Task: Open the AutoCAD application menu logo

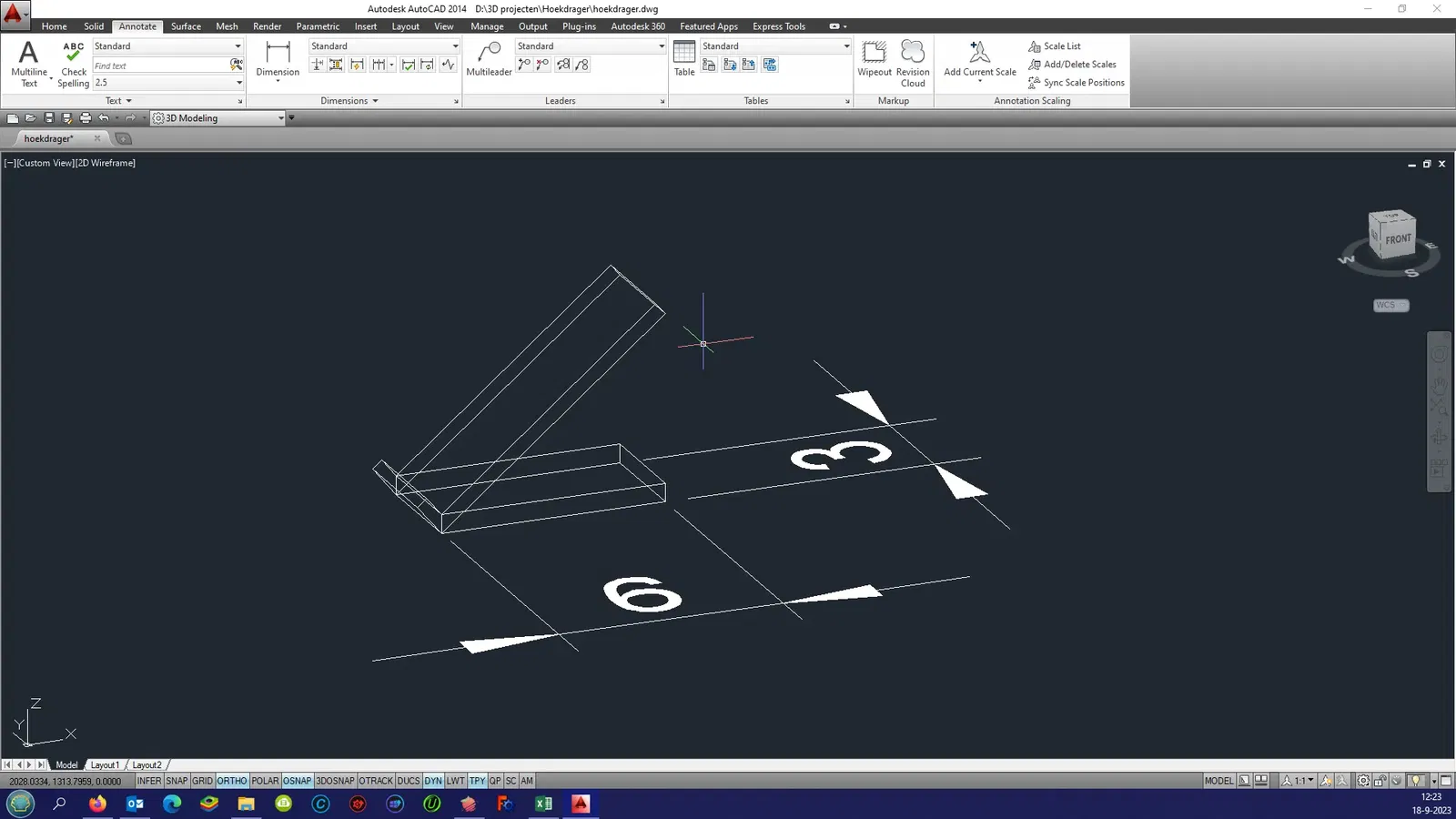Action: coord(14,15)
